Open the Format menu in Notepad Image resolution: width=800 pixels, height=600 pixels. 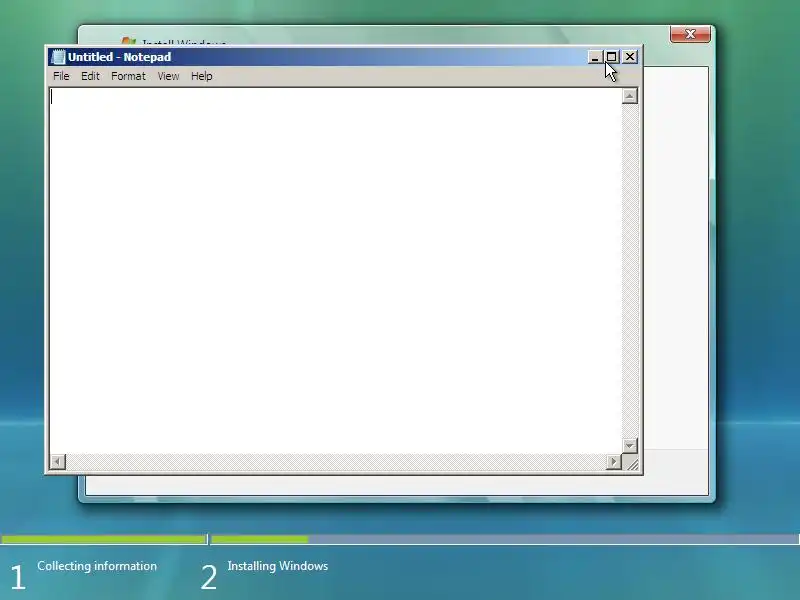pos(128,76)
